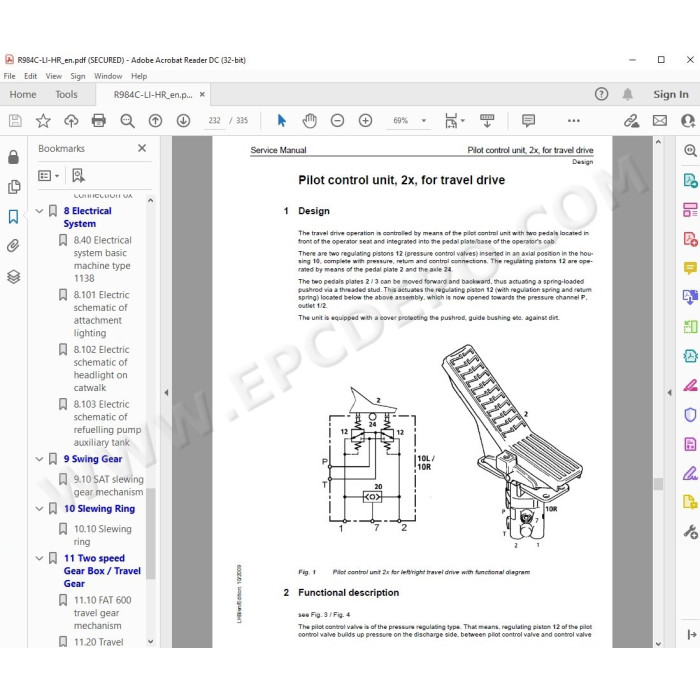Print the document with printer icon

99,121
